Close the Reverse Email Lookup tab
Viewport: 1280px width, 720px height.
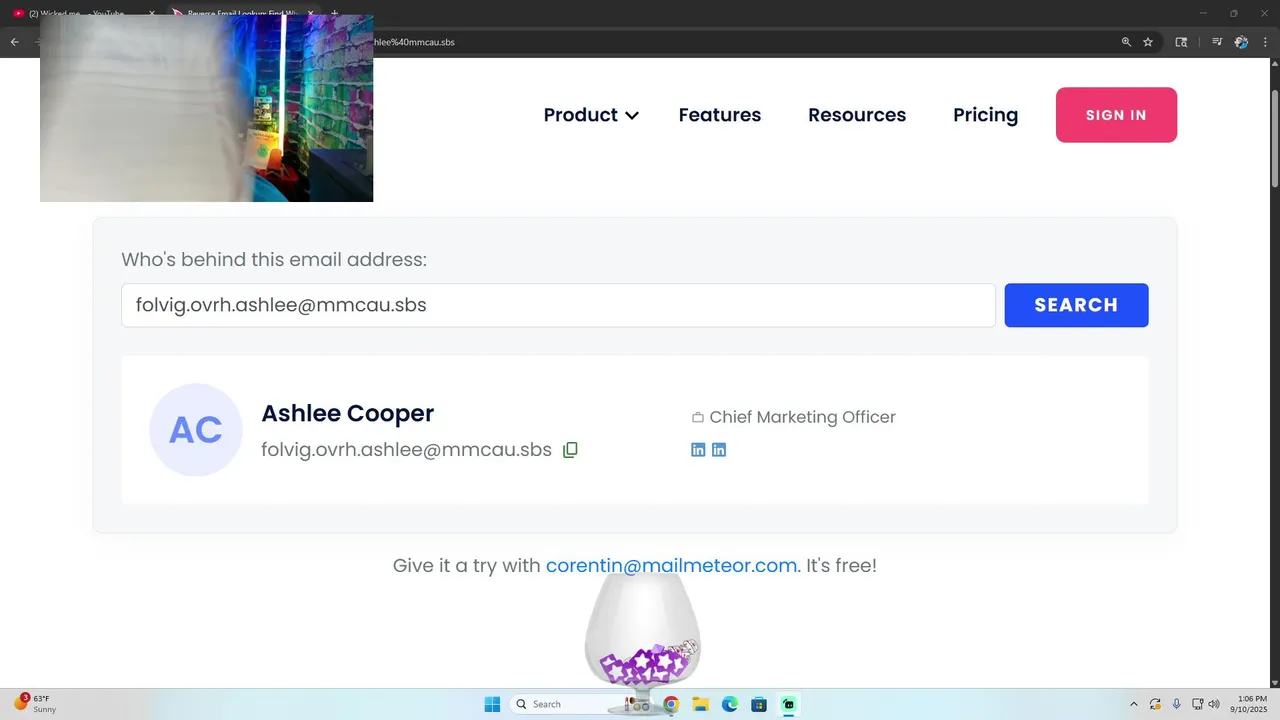pos(311,13)
